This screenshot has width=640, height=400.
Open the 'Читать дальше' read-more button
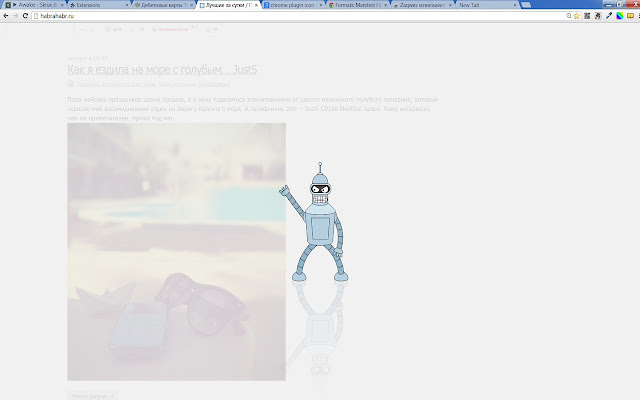point(93,396)
